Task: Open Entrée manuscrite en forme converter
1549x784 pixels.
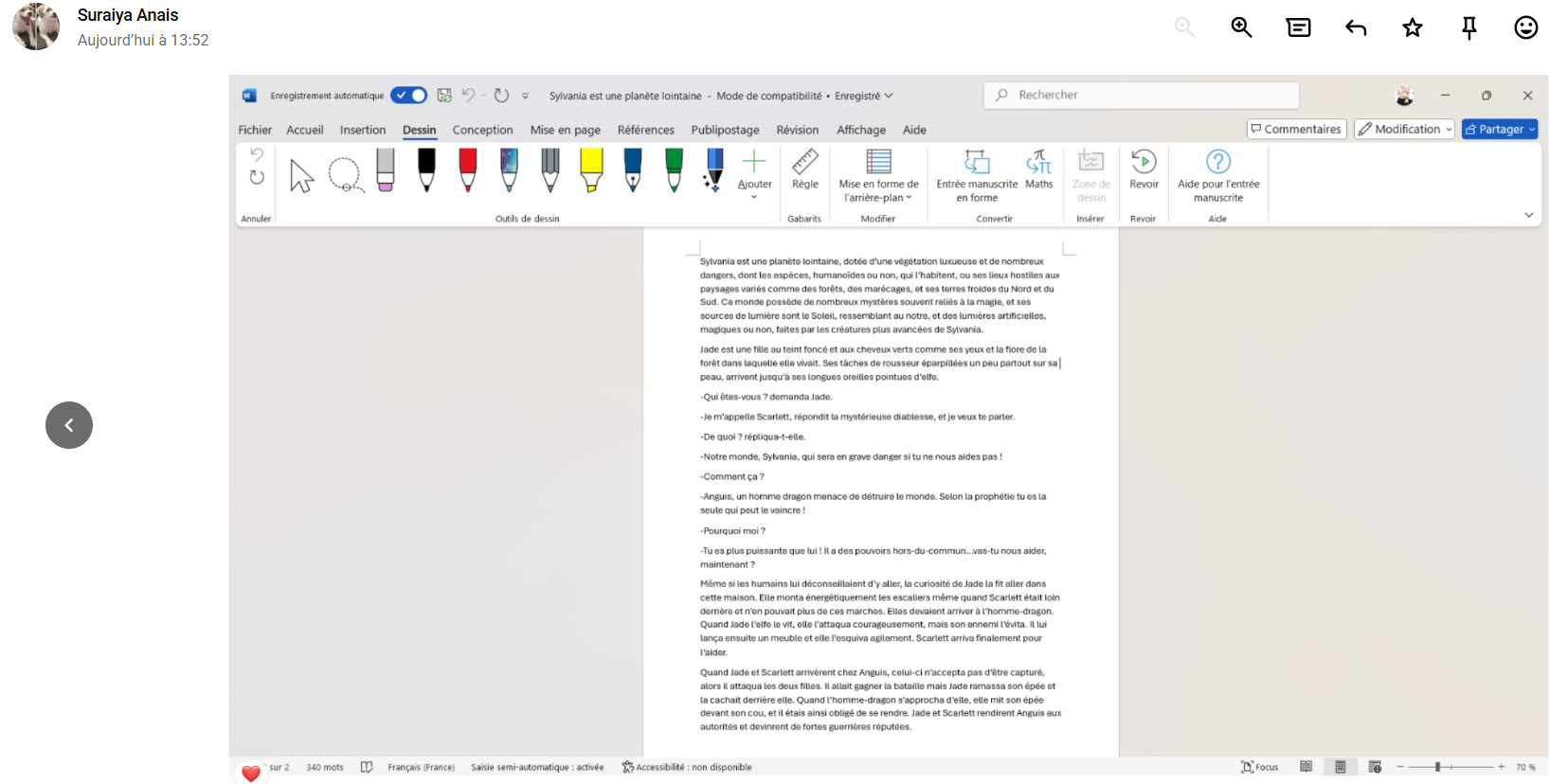Action: tap(977, 176)
